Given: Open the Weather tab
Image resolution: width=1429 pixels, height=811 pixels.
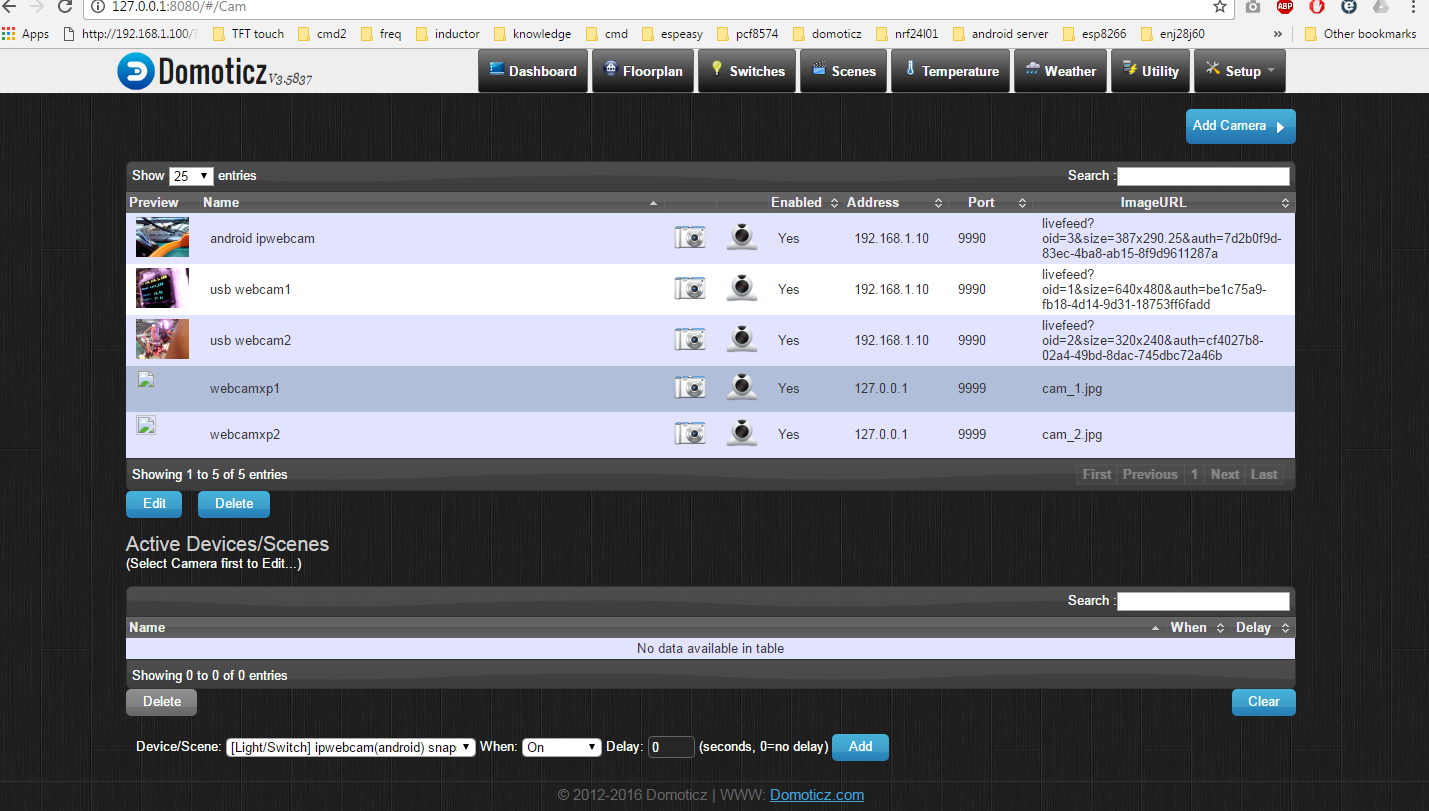Looking at the screenshot, I should 1060,71.
